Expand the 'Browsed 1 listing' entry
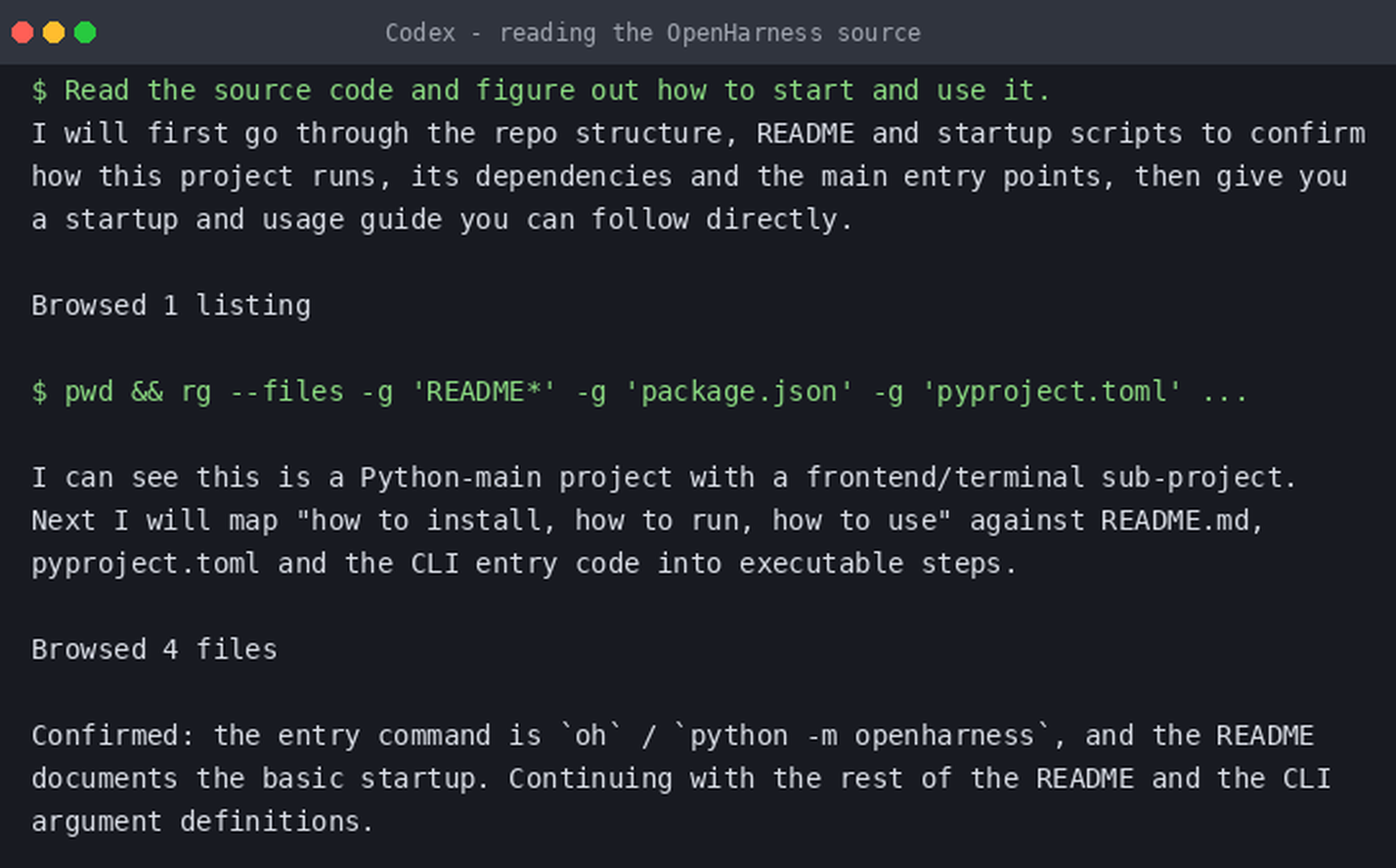1396x868 pixels. coord(171,305)
